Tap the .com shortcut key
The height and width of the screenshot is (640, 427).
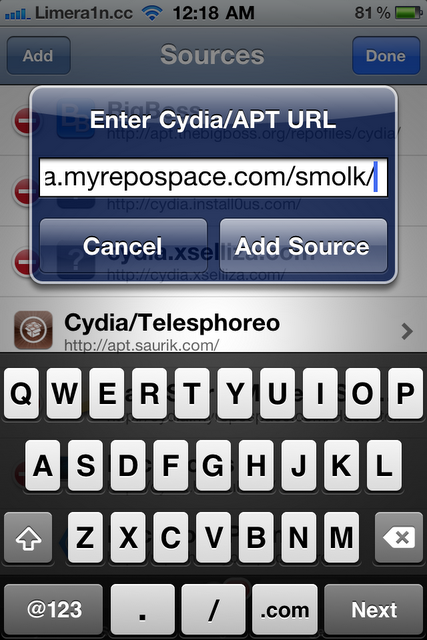click(x=285, y=610)
